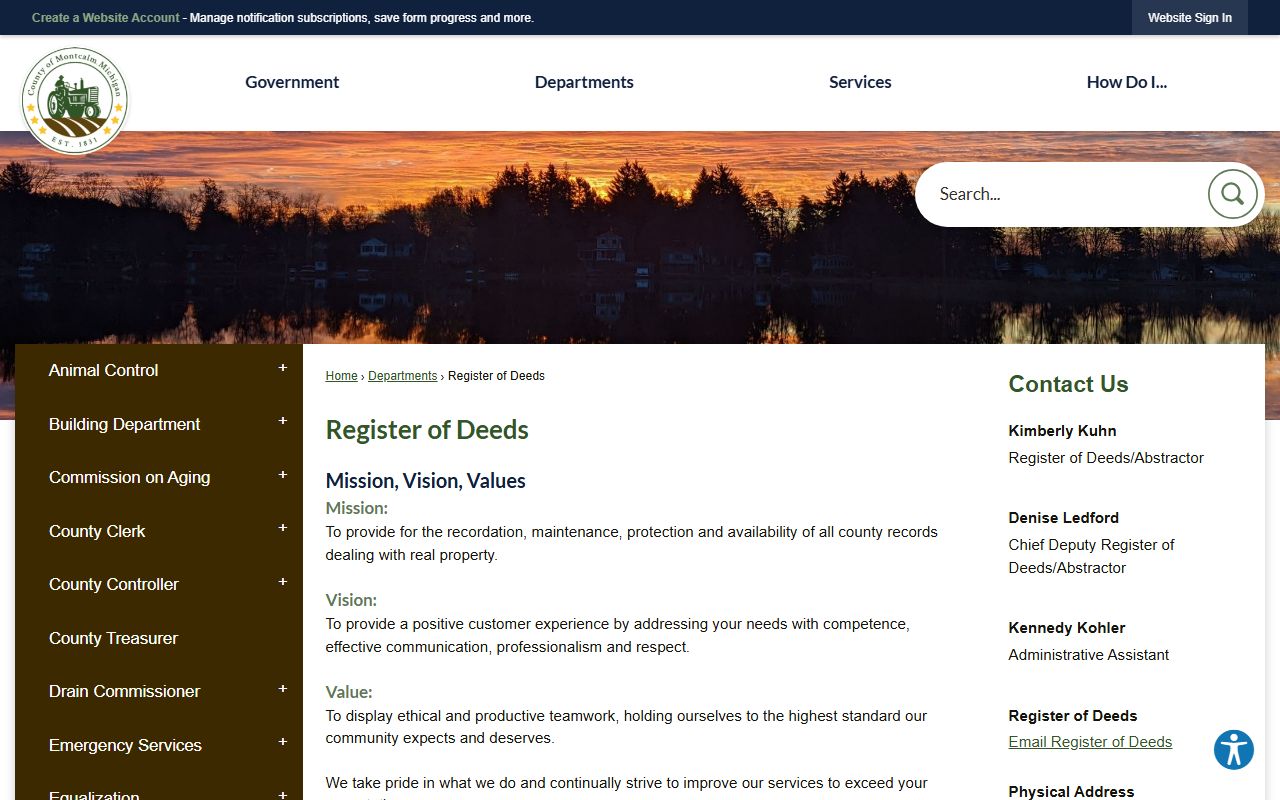Open County Treasurer in the sidebar
This screenshot has height=800, width=1280.
114,638
